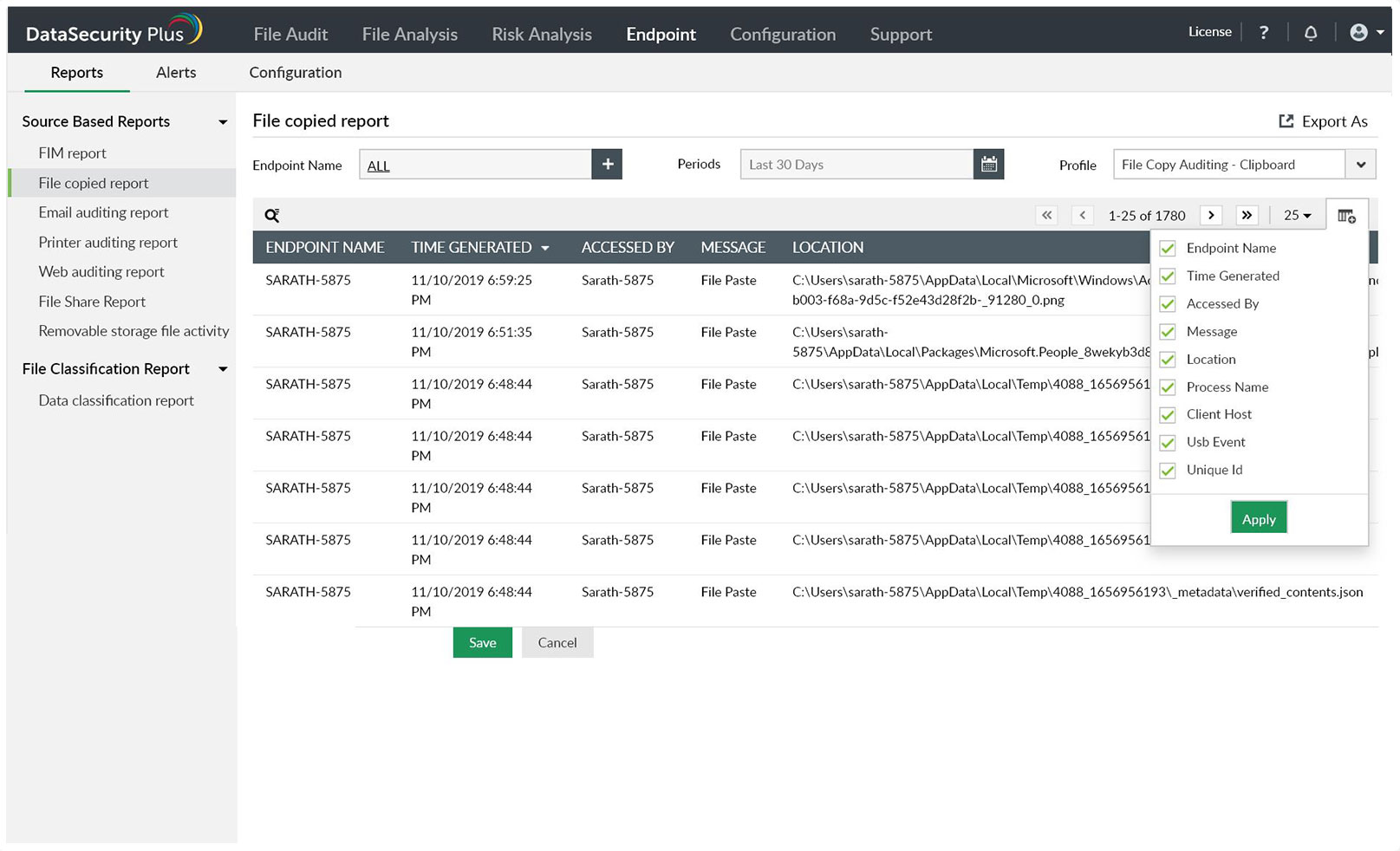The width and height of the screenshot is (1400, 851).
Task: Open the top Configuration menu
Action: pyautogui.click(x=783, y=34)
